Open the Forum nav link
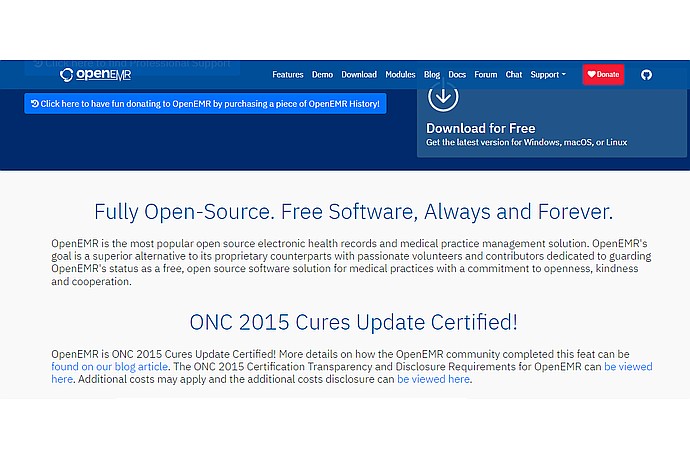Viewport: 690px width, 460px height. tap(485, 75)
